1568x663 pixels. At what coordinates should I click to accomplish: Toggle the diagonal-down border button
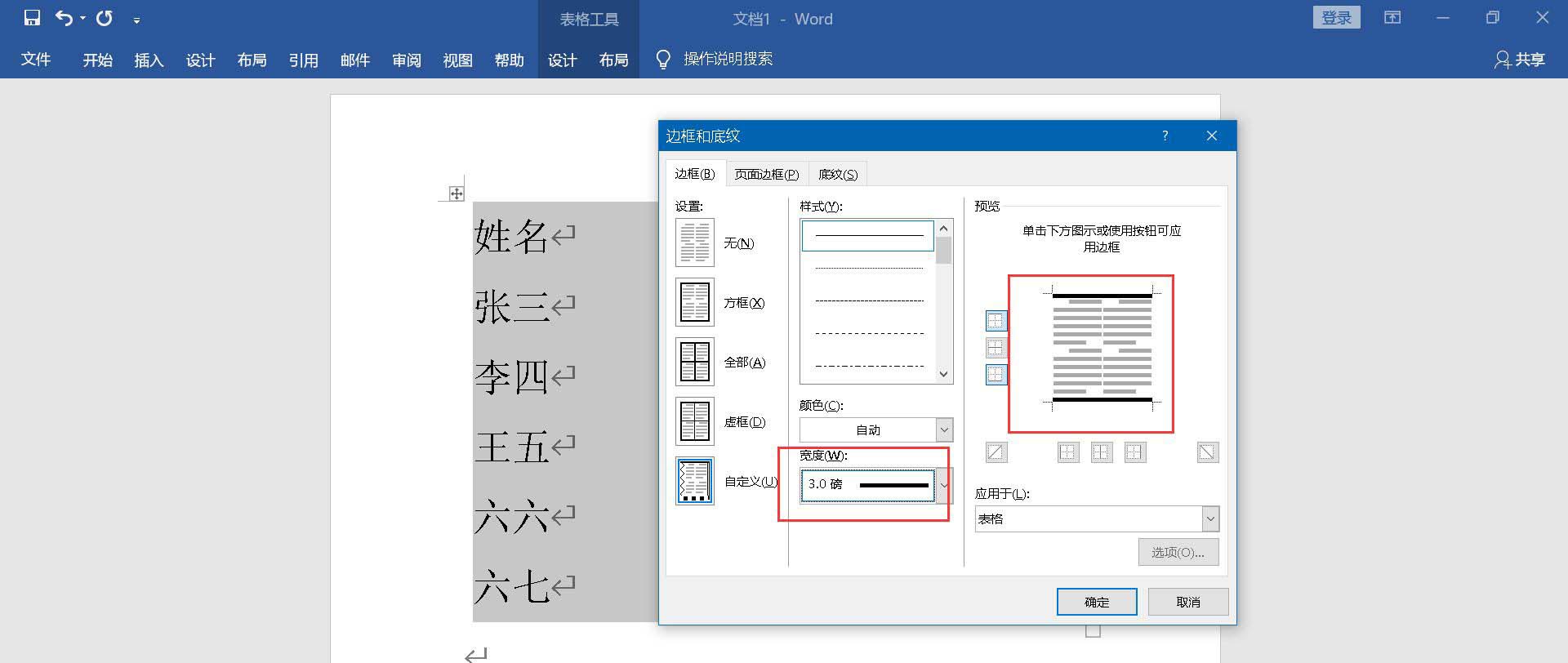1208,452
